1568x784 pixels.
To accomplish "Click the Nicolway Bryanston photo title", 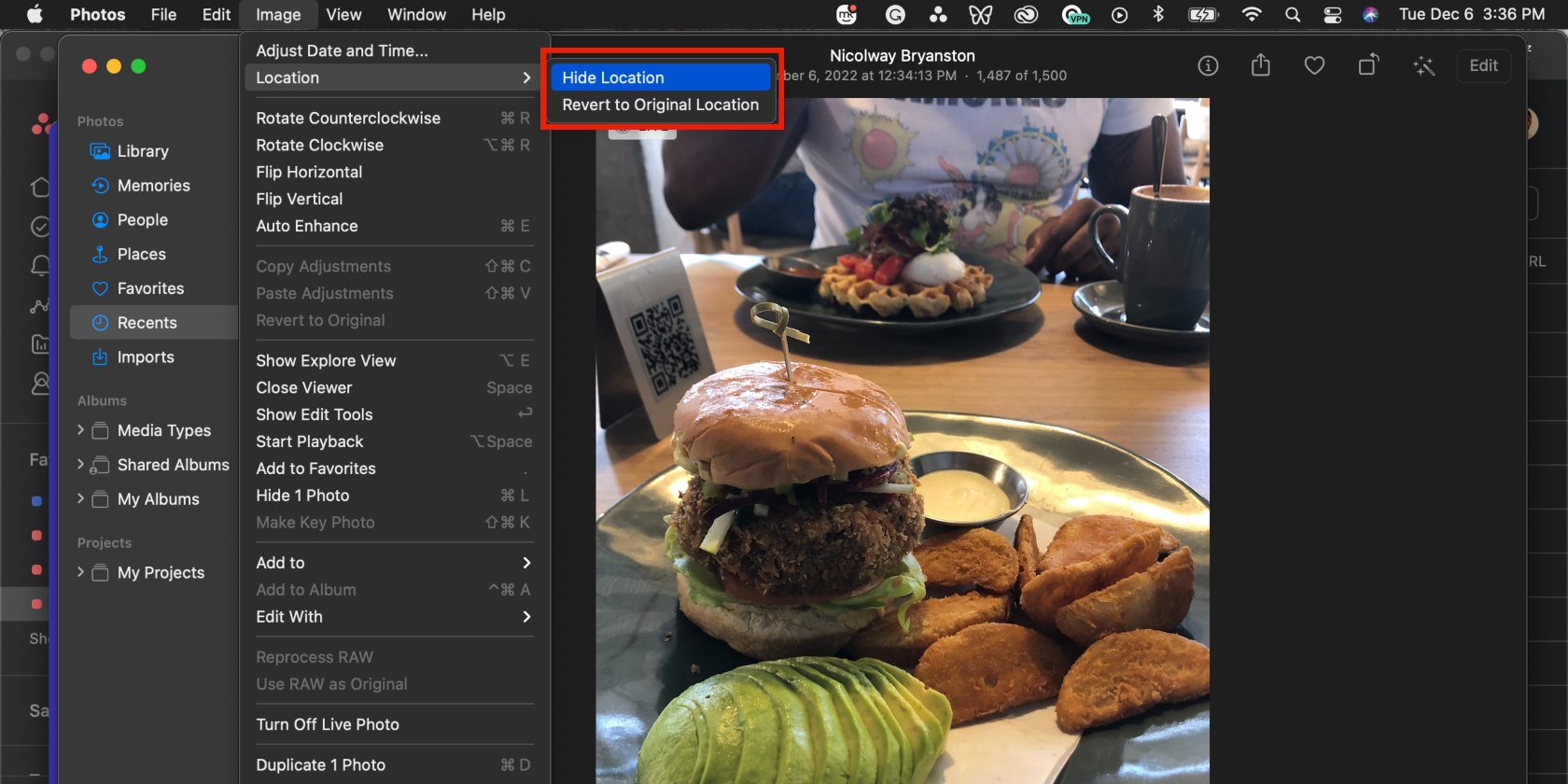I will [903, 56].
